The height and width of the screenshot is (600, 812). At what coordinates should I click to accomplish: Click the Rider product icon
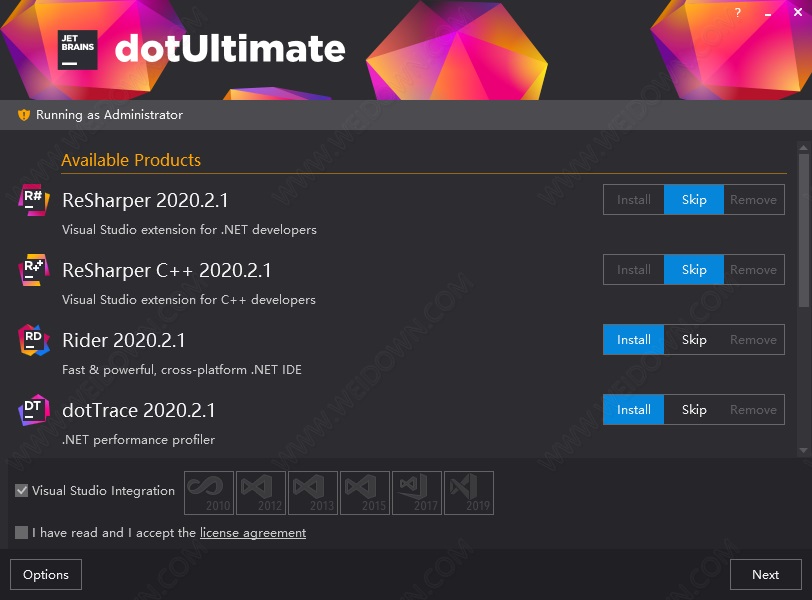coord(34,340)
